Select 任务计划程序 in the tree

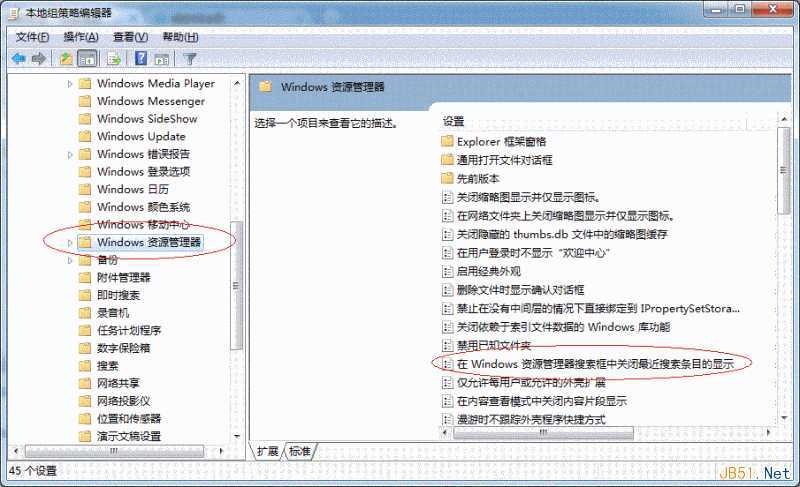tap(129, 330)
